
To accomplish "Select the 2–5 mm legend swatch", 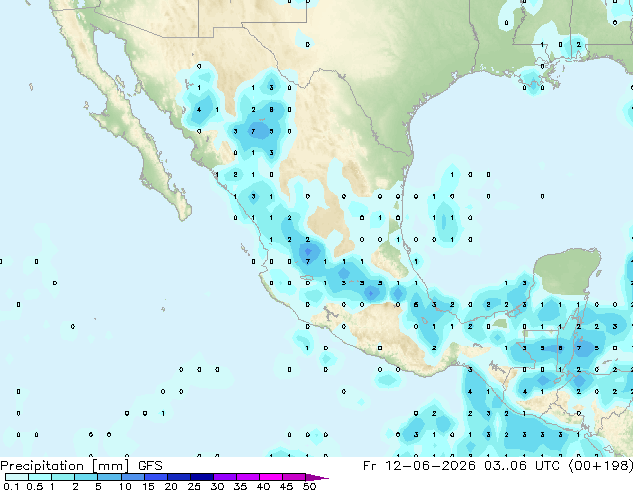I will point(86,477).
